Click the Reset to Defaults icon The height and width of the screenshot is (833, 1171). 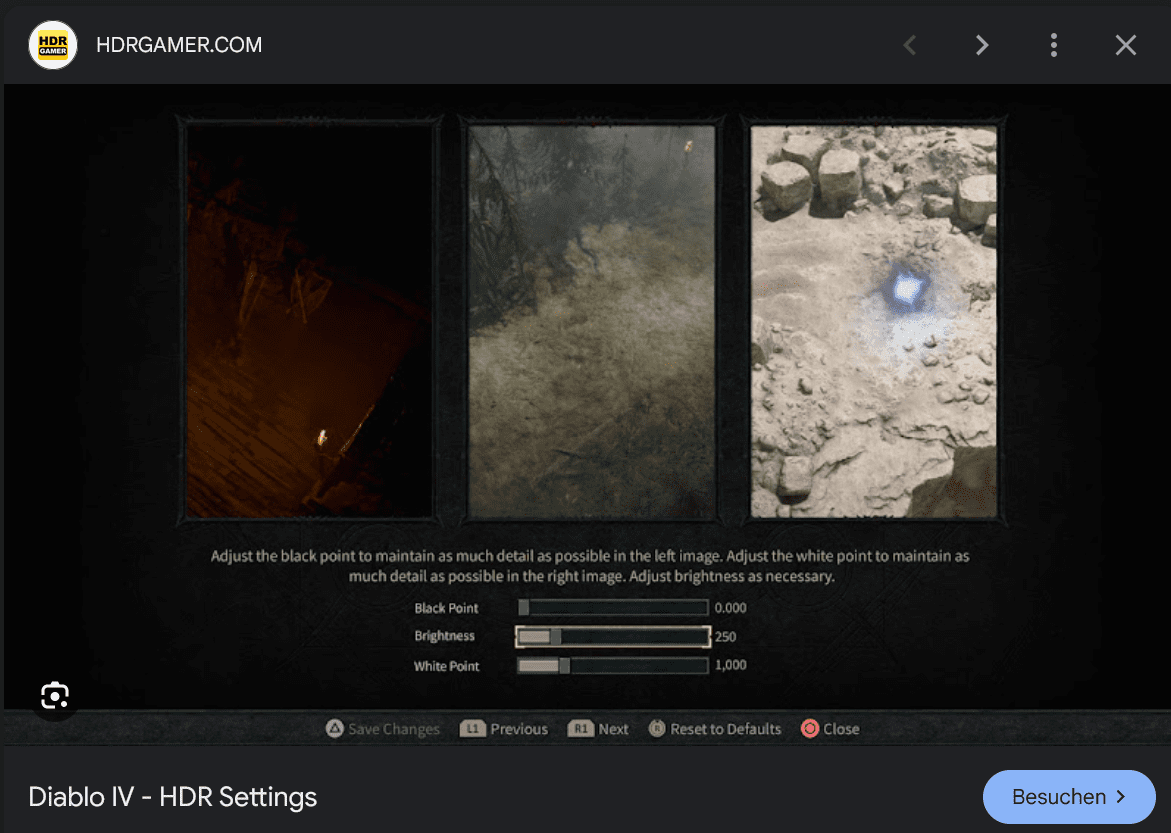coord(656,728)
